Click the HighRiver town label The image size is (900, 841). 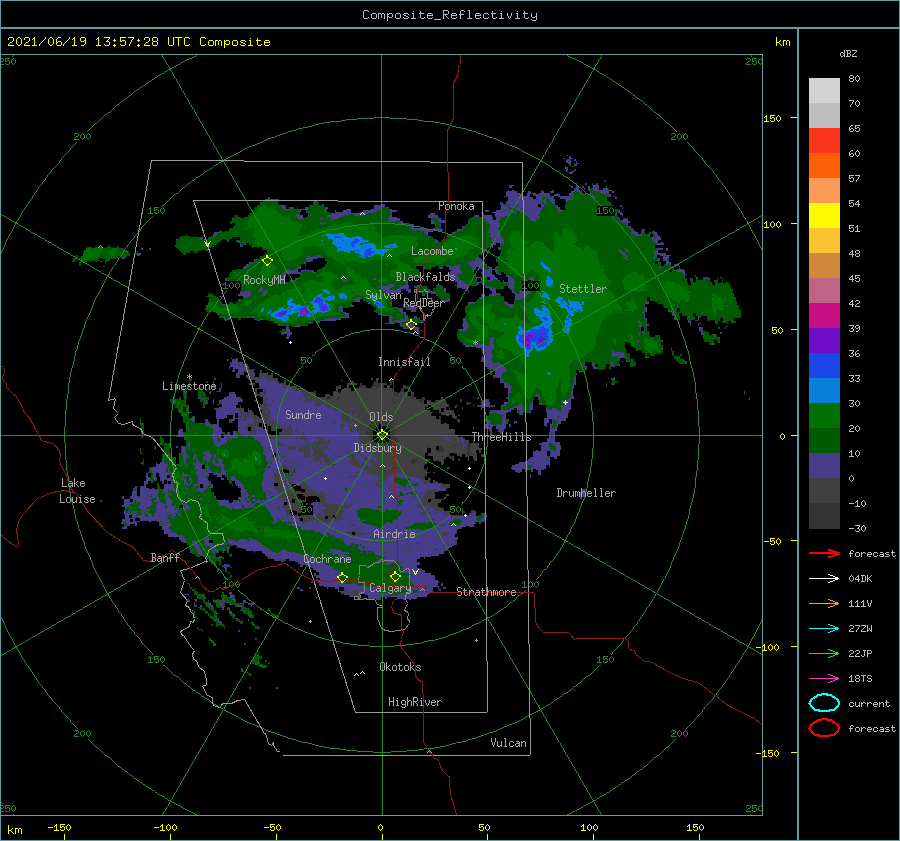pyautogui.click(x=415, y=702)
